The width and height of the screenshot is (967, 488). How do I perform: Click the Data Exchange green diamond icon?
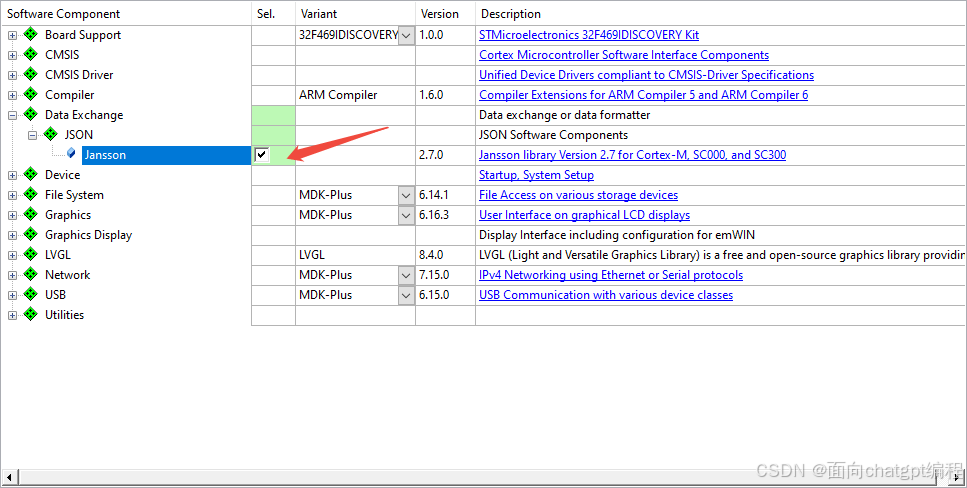[x=30, y=114]
